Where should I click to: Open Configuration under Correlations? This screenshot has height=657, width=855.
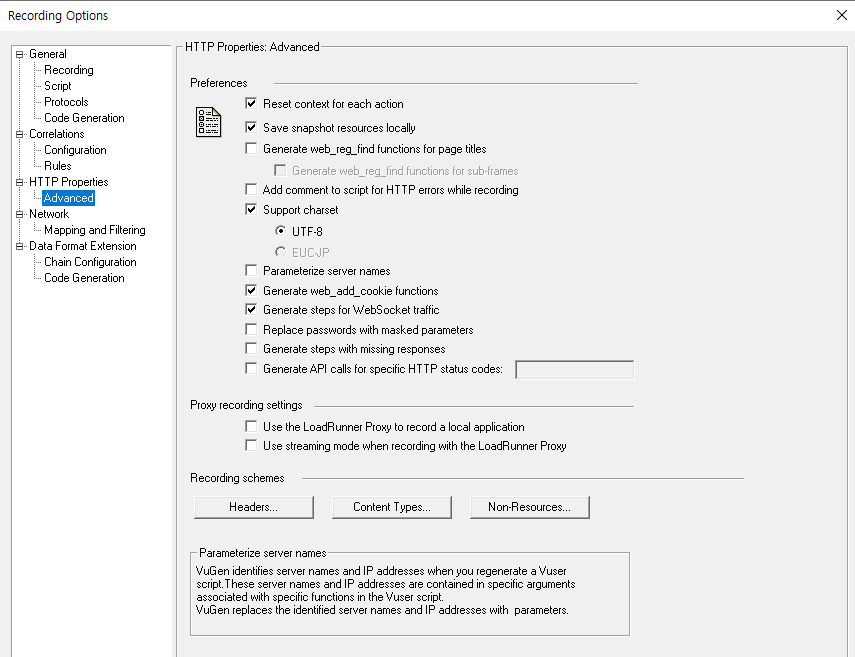click(75, 150)
